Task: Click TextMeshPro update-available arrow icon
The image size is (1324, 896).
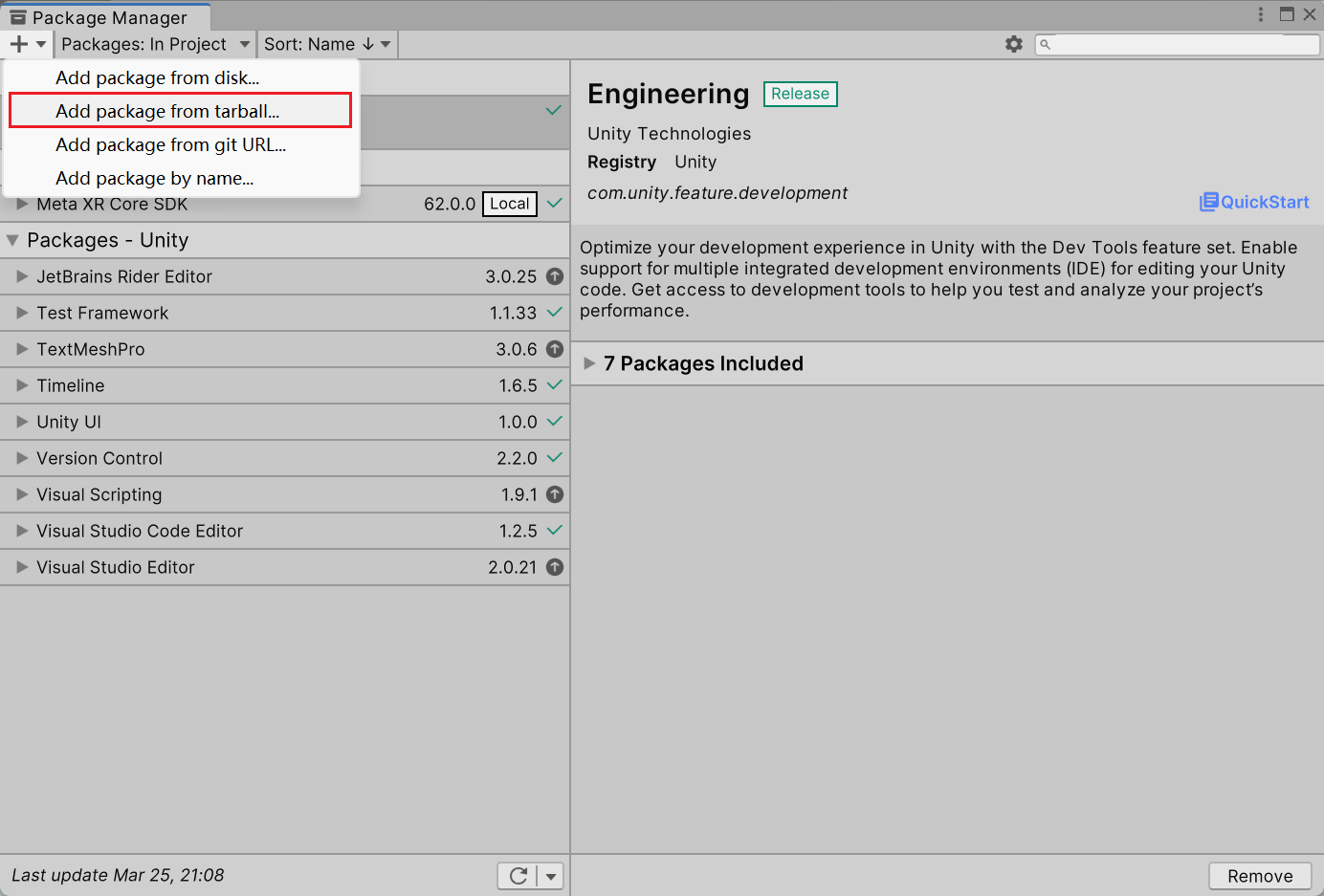Action: [555, 349]
